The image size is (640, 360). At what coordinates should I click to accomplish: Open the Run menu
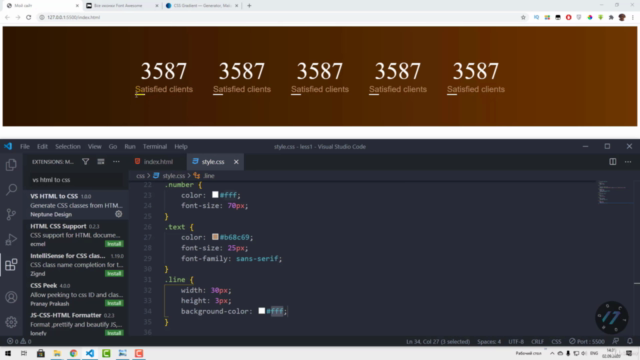coord(130,147)
